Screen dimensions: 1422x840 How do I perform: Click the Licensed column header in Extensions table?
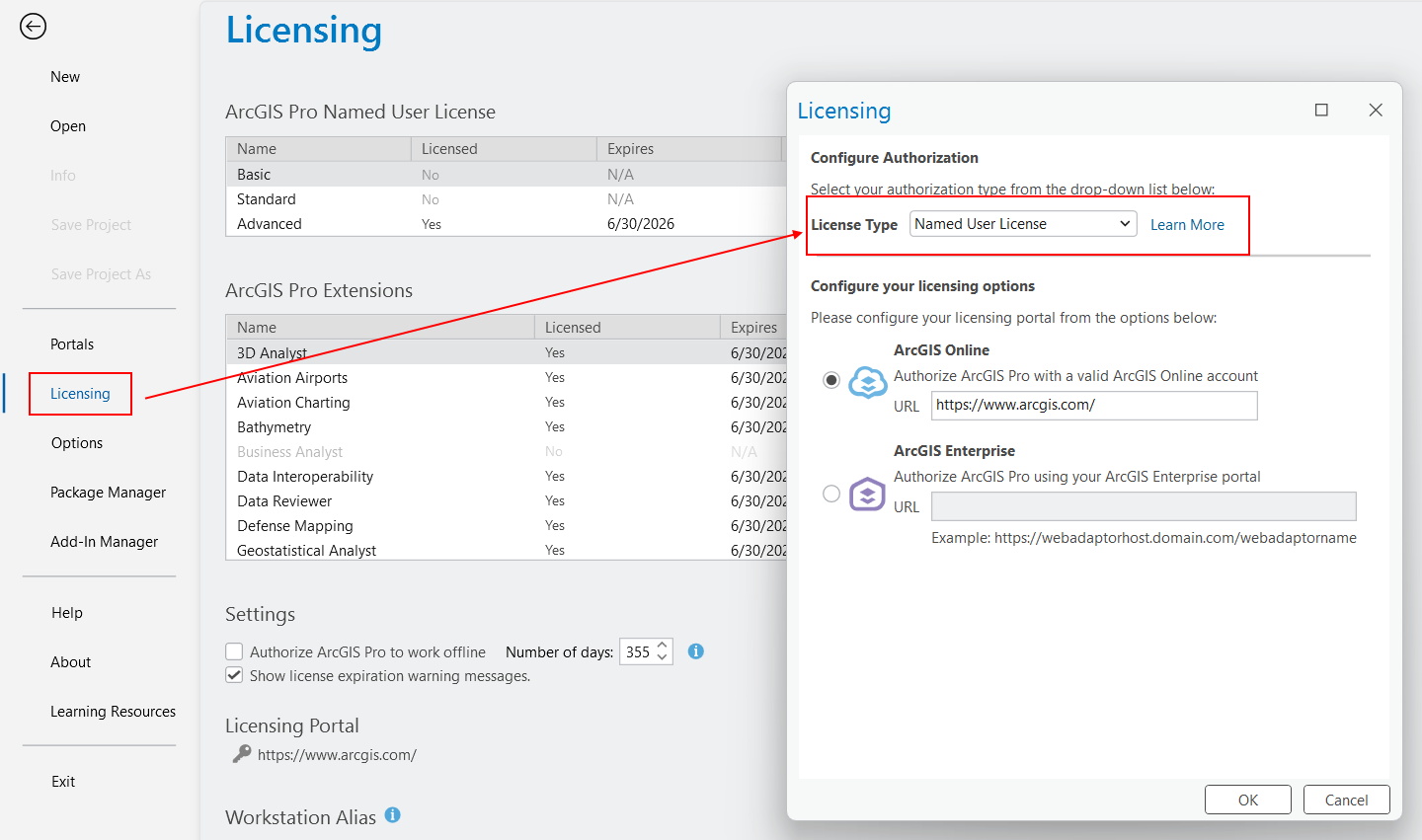point(627,327)
